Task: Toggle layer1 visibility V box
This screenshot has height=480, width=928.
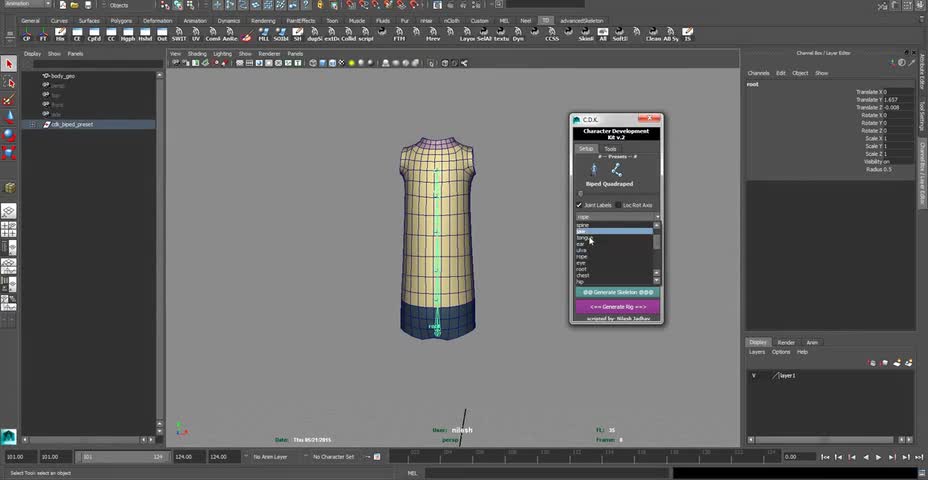Action: (754, 375)
